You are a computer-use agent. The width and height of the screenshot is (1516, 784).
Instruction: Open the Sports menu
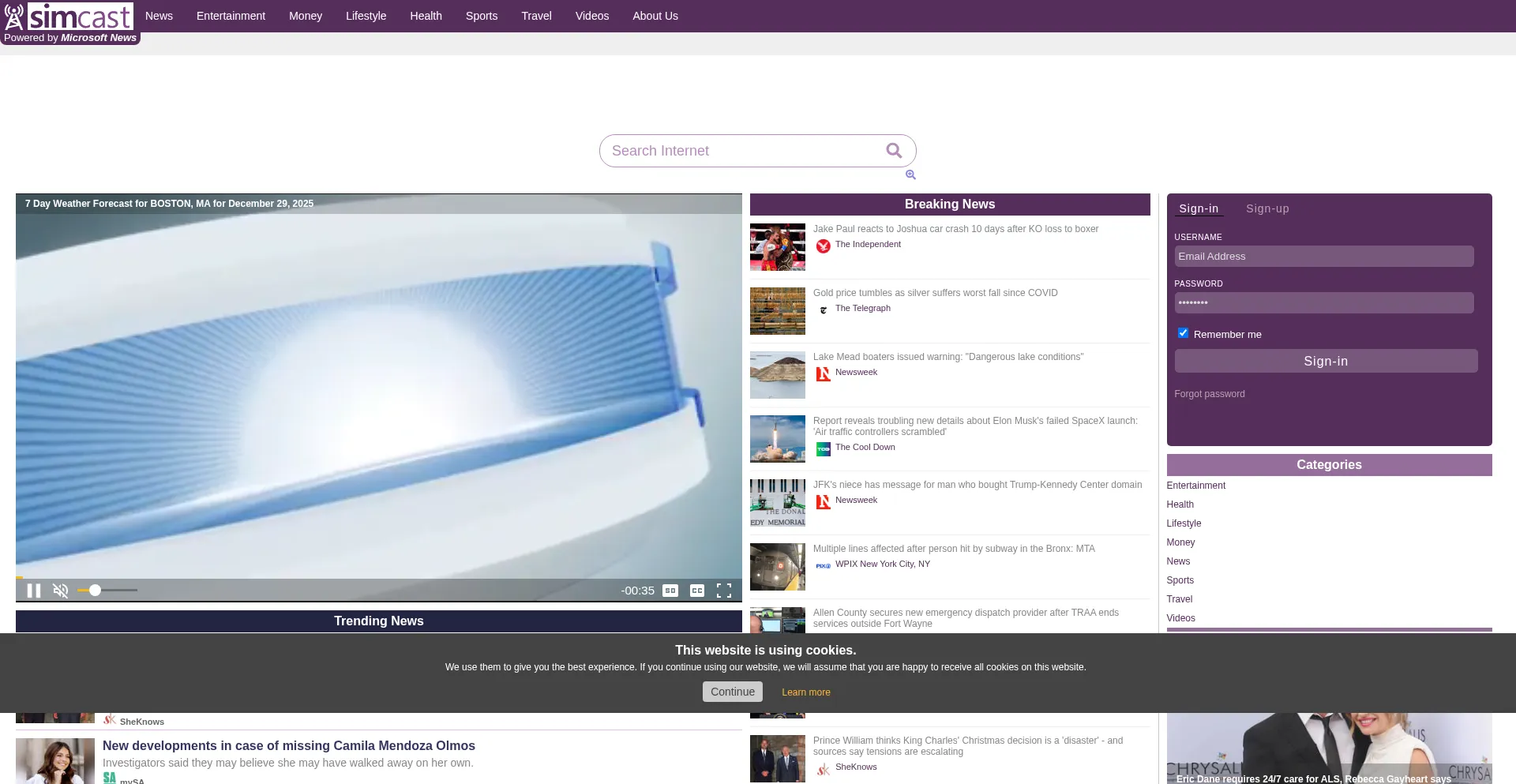pos(482,16)
